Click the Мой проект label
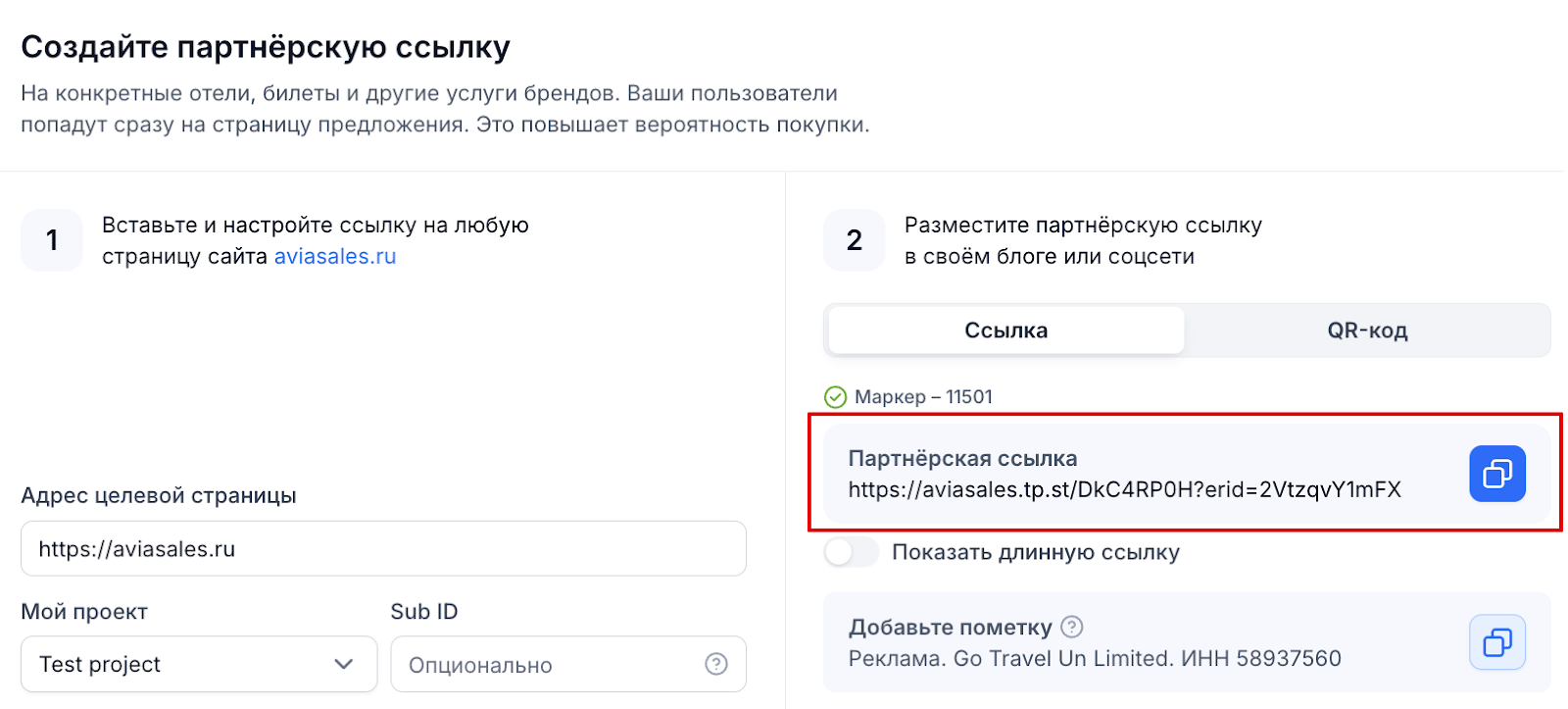 point(84,611)
